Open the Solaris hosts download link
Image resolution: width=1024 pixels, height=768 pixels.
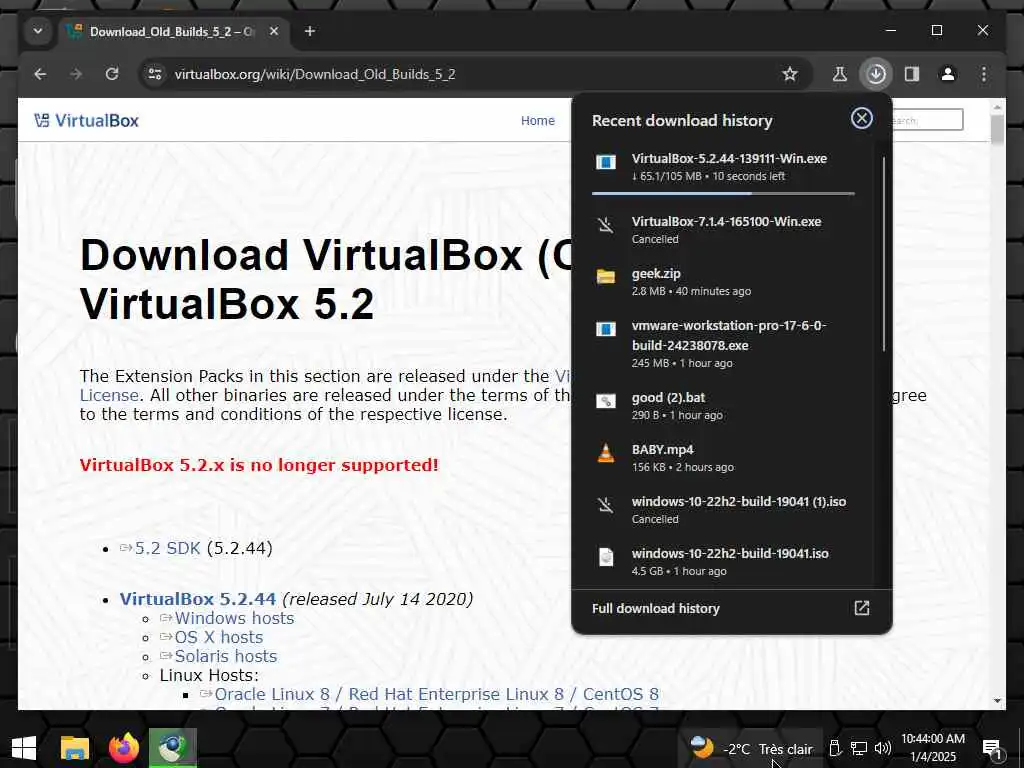click(225, 656)
